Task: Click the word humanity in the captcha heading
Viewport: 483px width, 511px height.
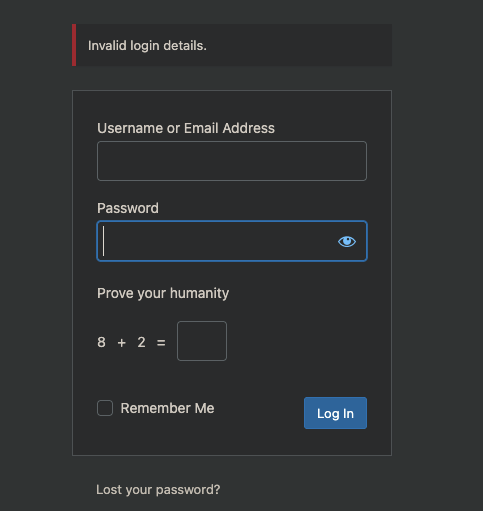Action: (x=199, y=294)
